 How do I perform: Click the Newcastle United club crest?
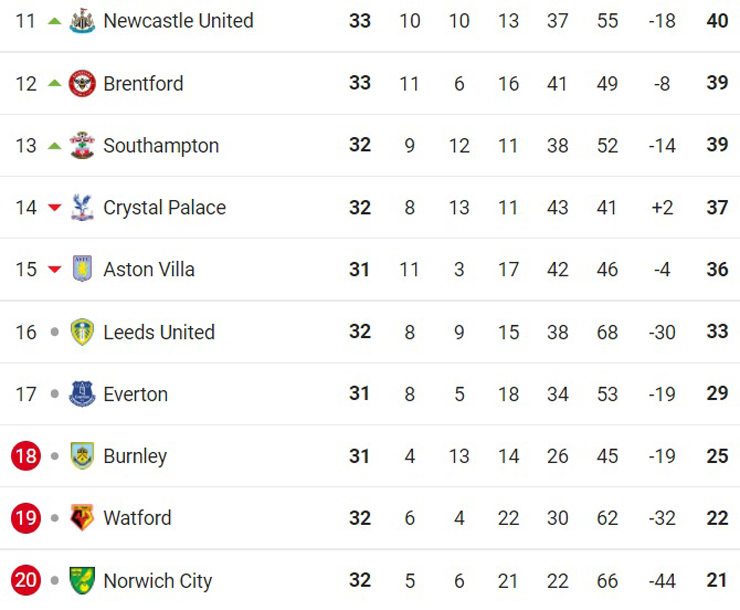[x=81, y=21]
